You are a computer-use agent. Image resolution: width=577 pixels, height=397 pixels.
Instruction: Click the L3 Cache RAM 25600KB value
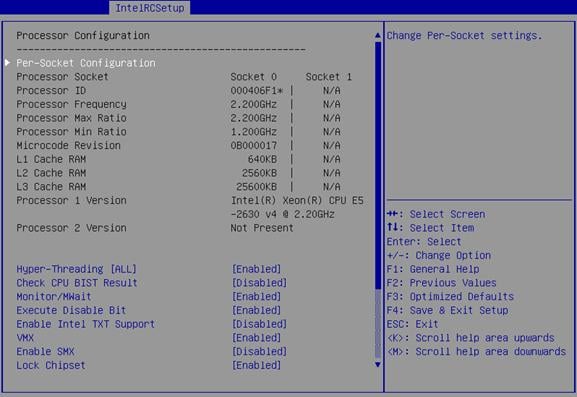256,187
